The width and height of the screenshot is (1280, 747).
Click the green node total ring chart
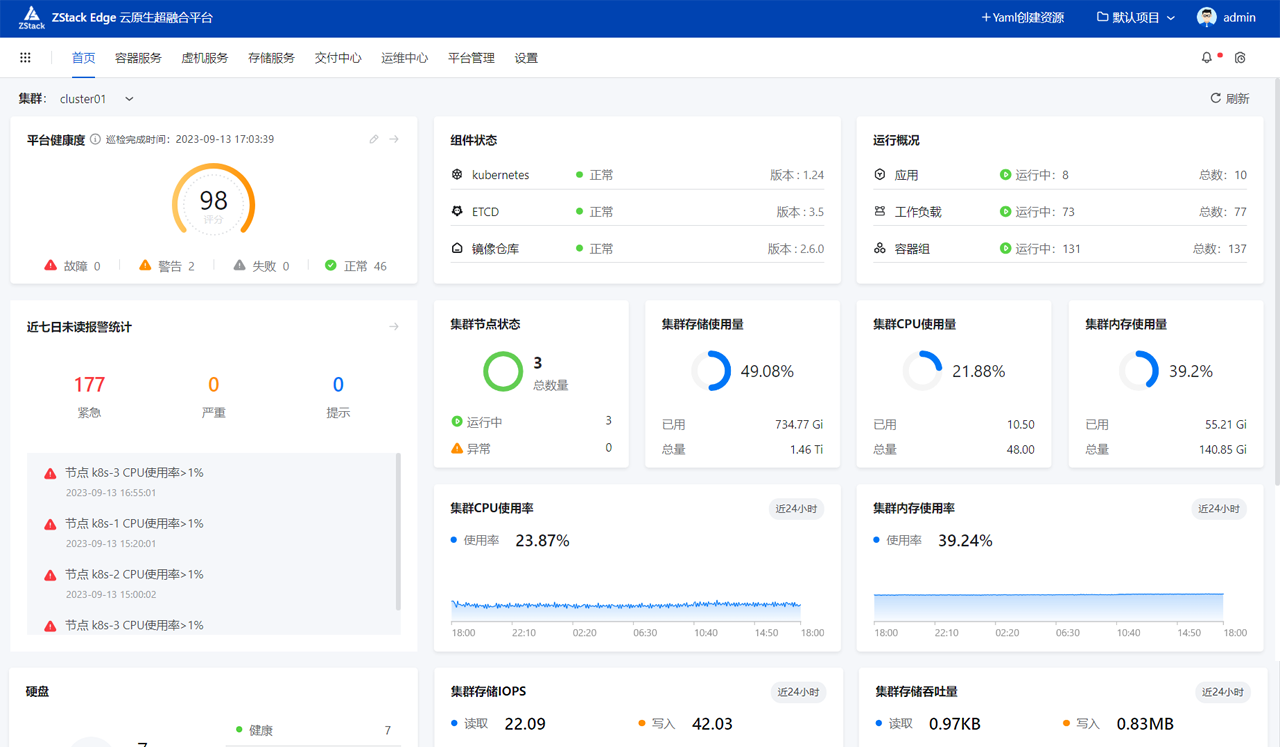[x=503, y=371]
